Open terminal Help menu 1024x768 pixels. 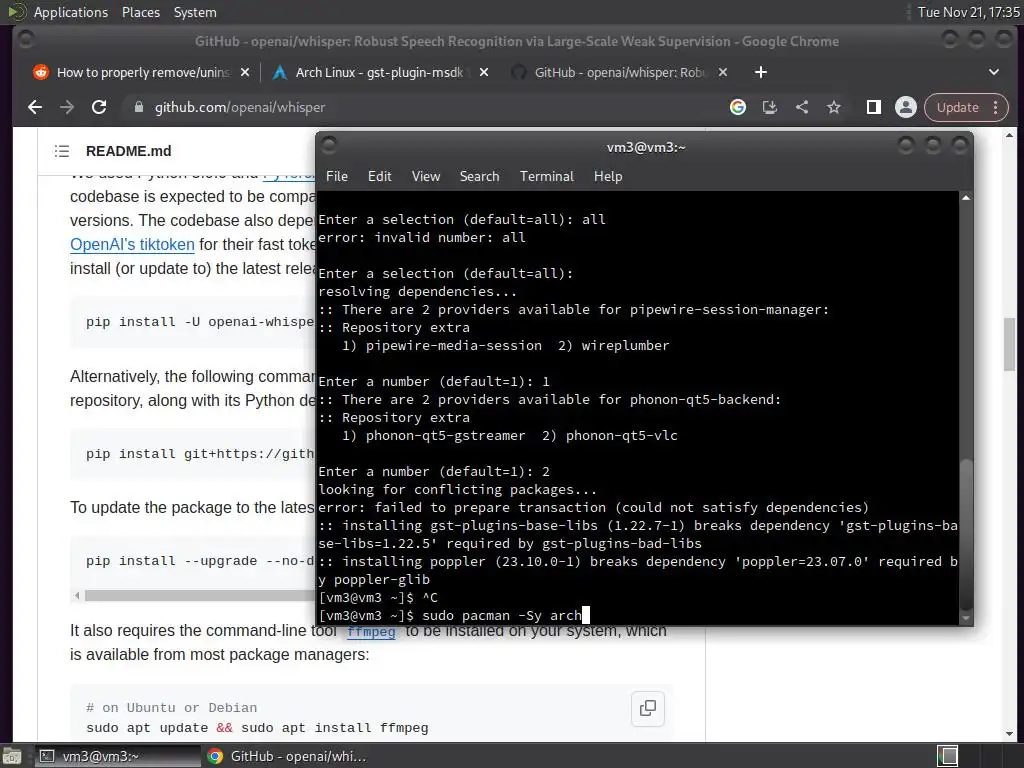[x=608, y=176]
